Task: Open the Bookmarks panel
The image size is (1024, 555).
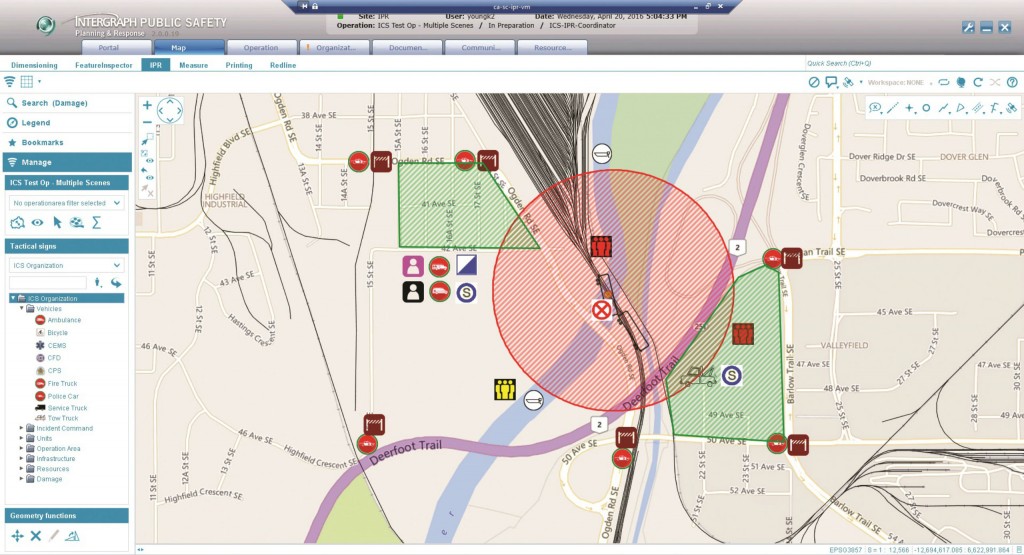Action: click(66, 142)
